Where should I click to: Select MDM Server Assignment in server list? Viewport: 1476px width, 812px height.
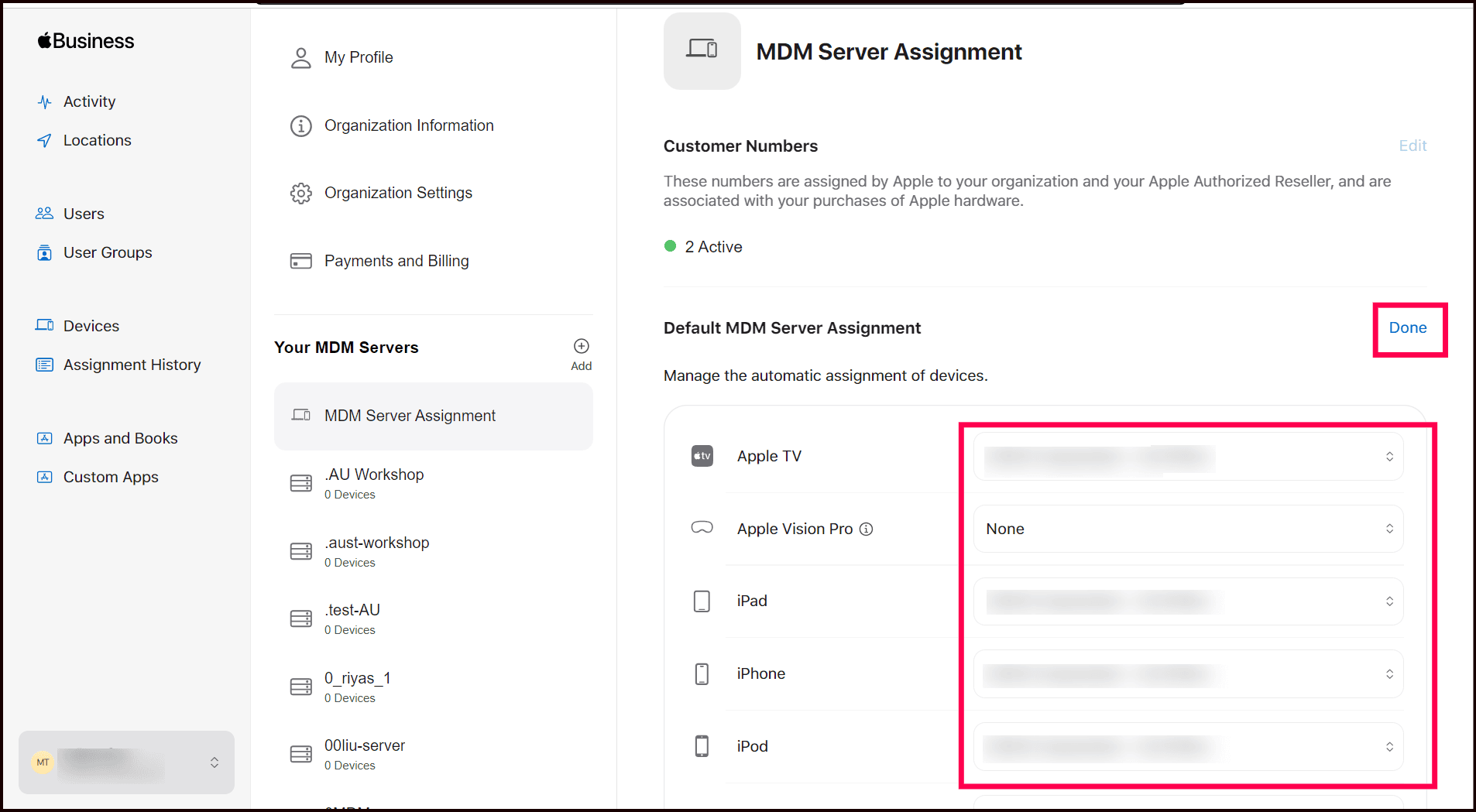(434, 416)
